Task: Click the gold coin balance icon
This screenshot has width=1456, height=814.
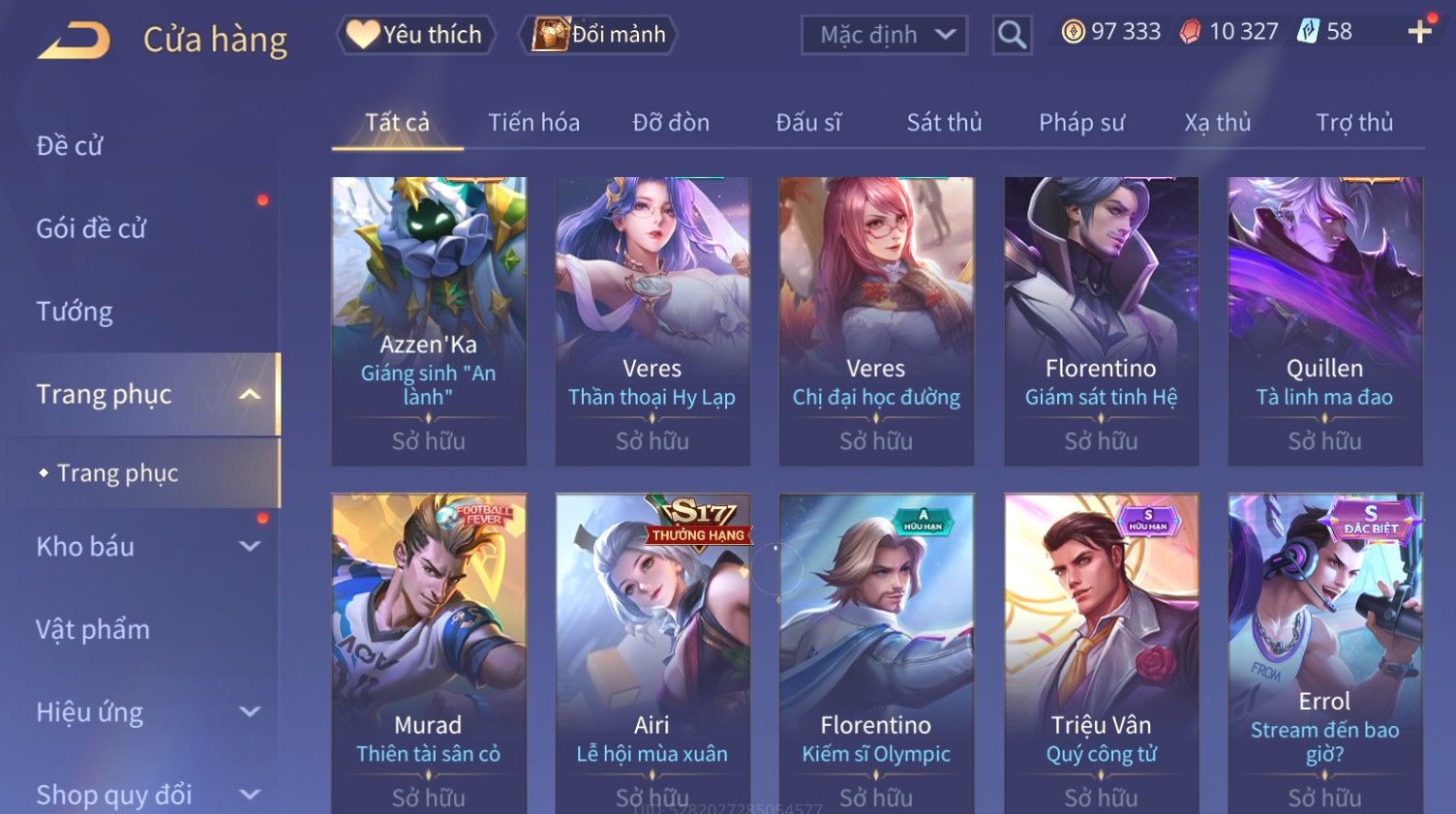Action: point(1073,32)
